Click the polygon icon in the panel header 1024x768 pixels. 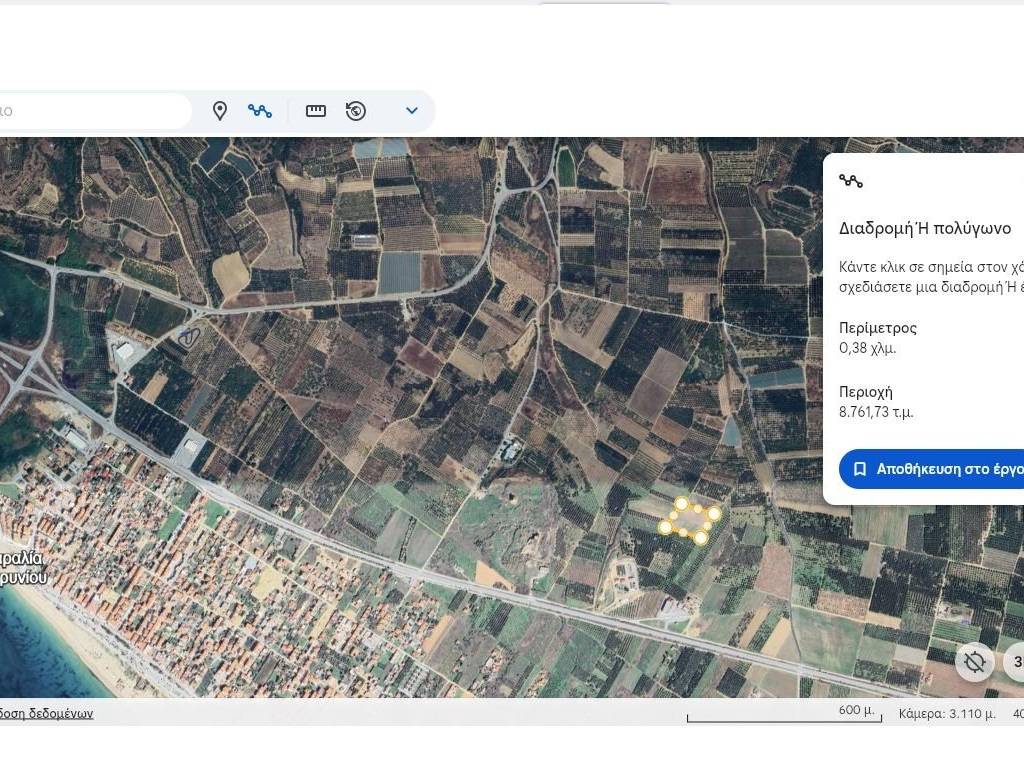851,181
